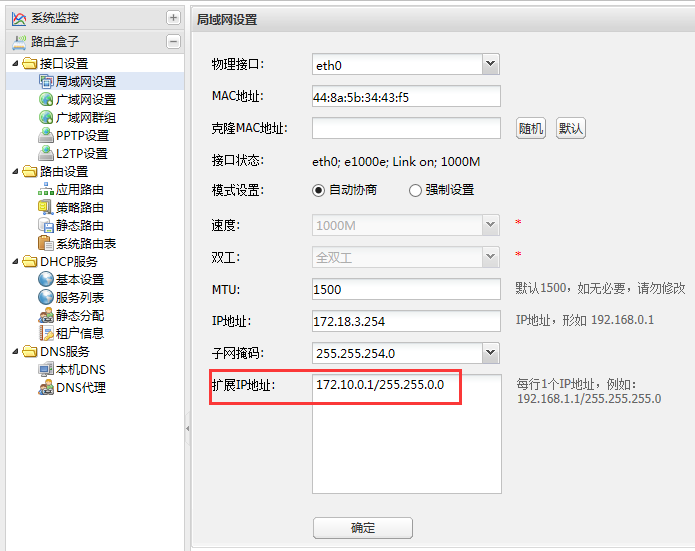This screenshot has height=551, width=695.
Task: Select the 自动协商 radio button
Action: [x=319, y=190]
